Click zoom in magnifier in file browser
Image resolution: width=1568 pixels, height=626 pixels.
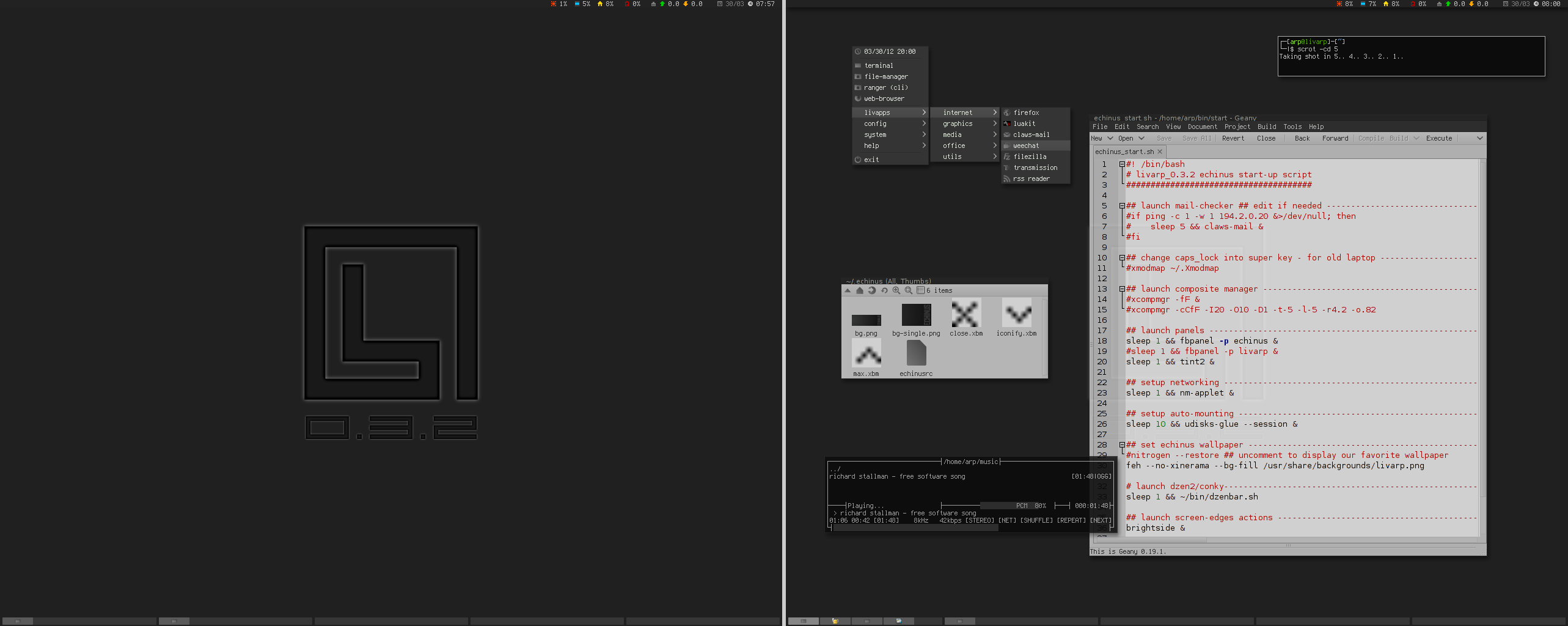click(x=896, y=290)
